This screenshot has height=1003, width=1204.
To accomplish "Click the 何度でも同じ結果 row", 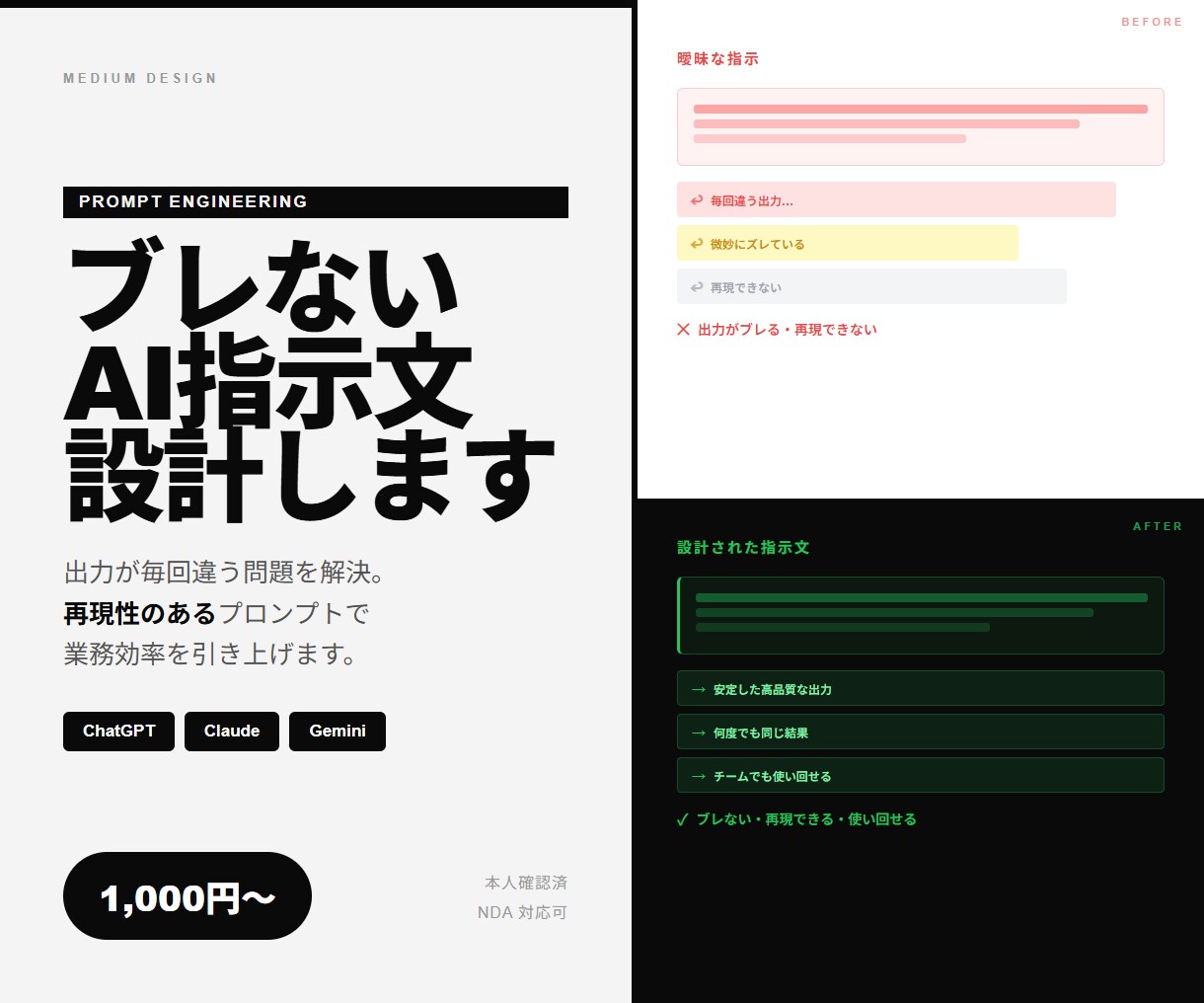I will (x=921, y=732).
